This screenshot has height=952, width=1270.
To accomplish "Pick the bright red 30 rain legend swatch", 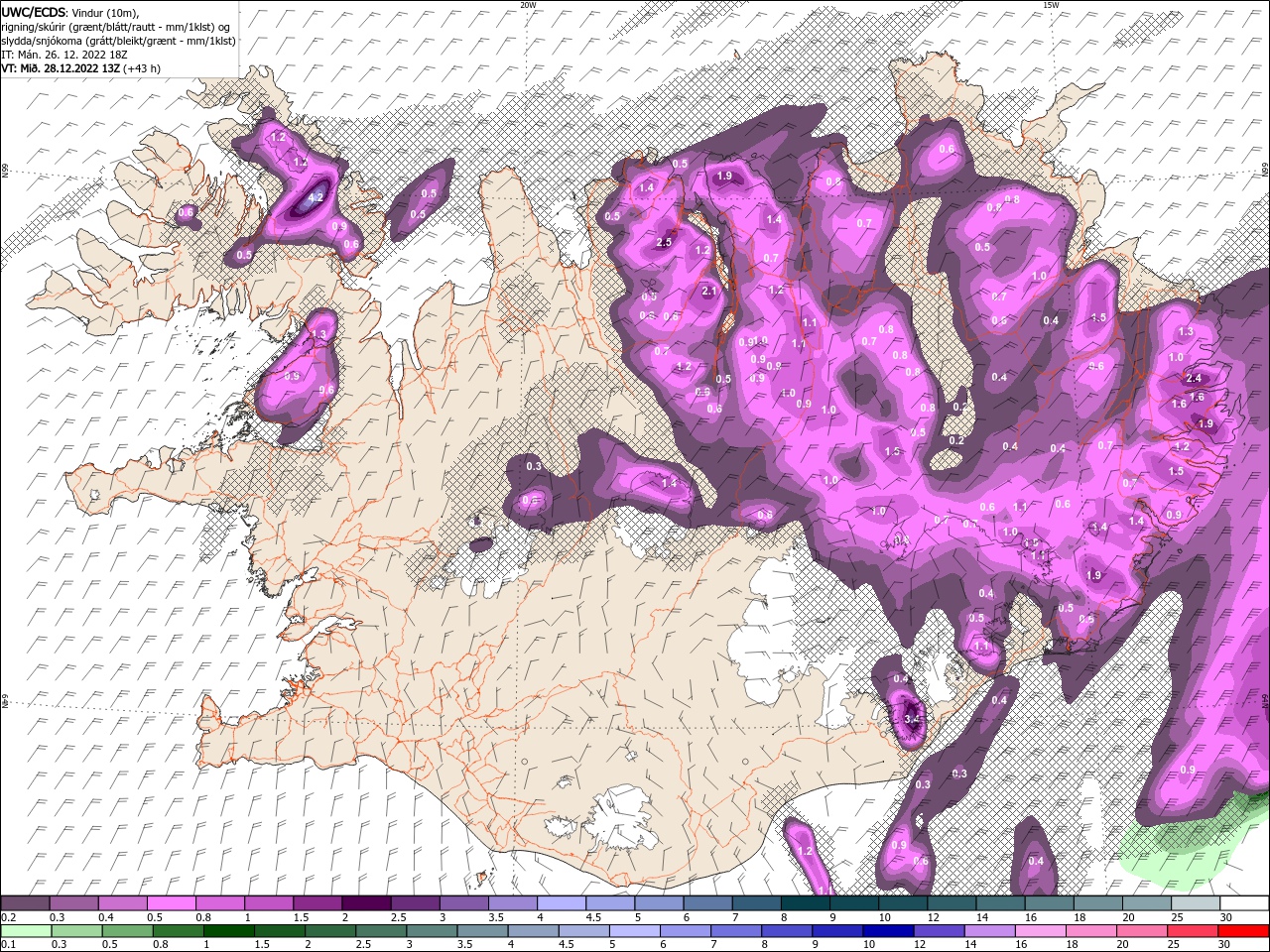I will pos(1243,930).
